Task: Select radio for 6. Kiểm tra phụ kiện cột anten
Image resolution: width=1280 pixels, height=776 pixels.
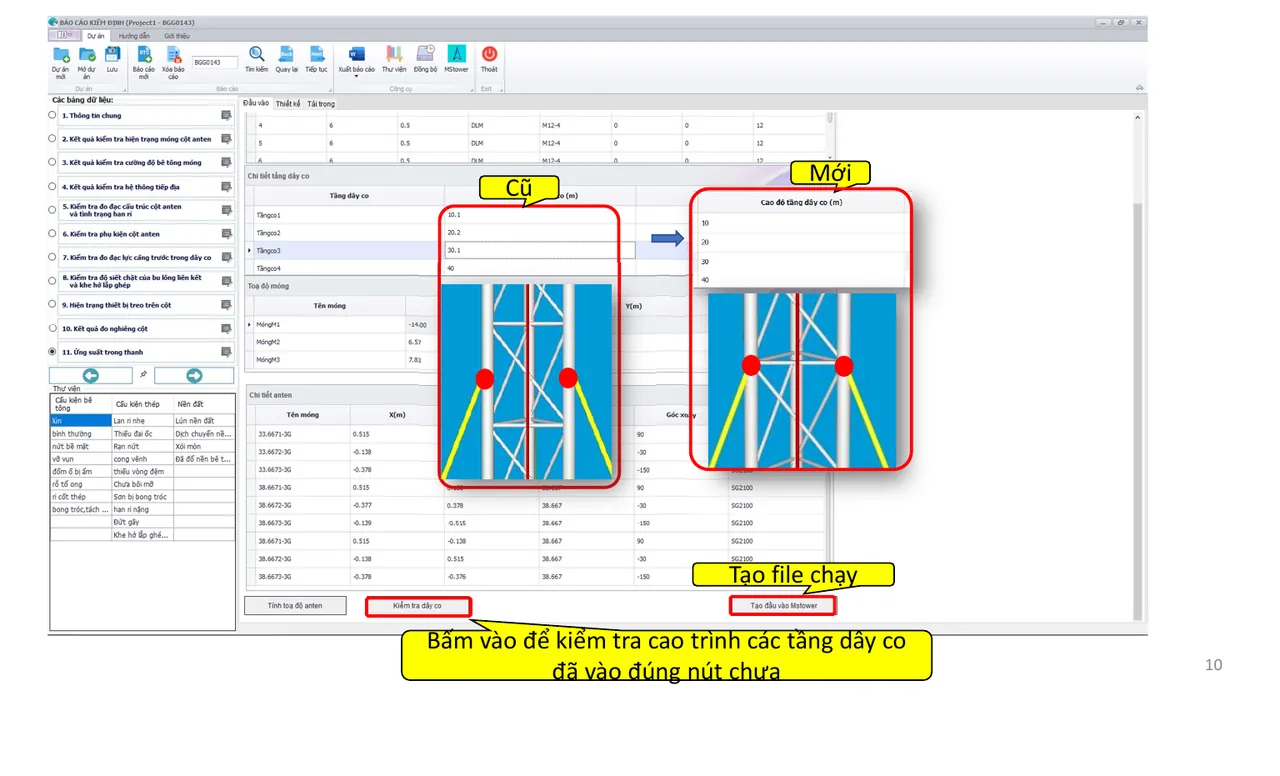Action: coord(53,234)
